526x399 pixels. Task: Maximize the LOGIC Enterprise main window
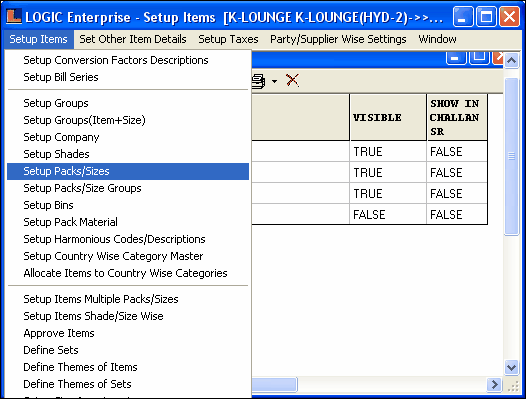click(486, 16)
